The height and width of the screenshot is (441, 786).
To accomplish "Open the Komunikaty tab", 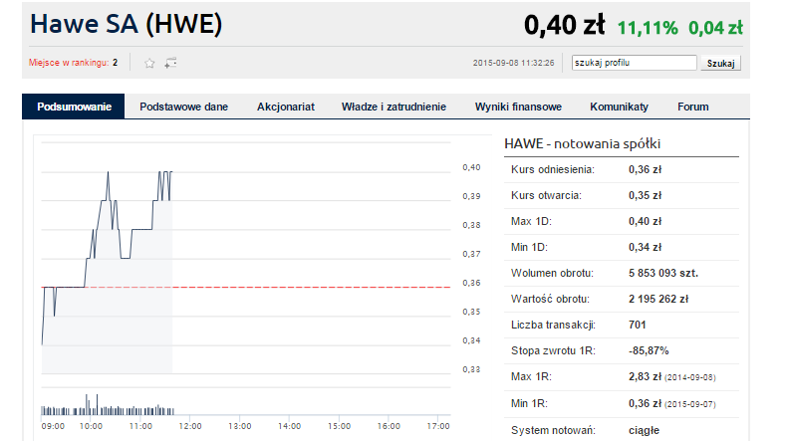I will pos(619,107).
